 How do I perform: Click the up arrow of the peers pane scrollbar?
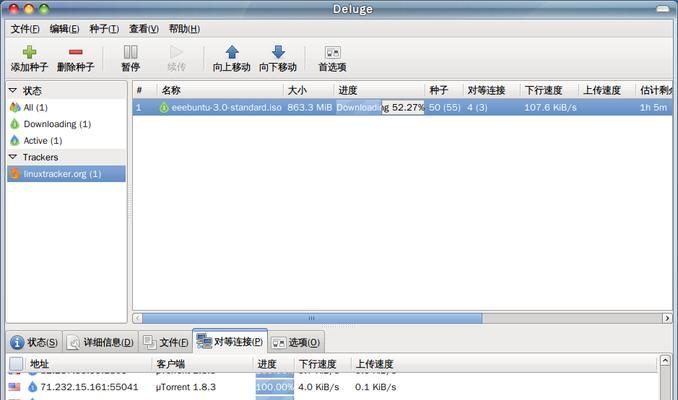[665, 360]
